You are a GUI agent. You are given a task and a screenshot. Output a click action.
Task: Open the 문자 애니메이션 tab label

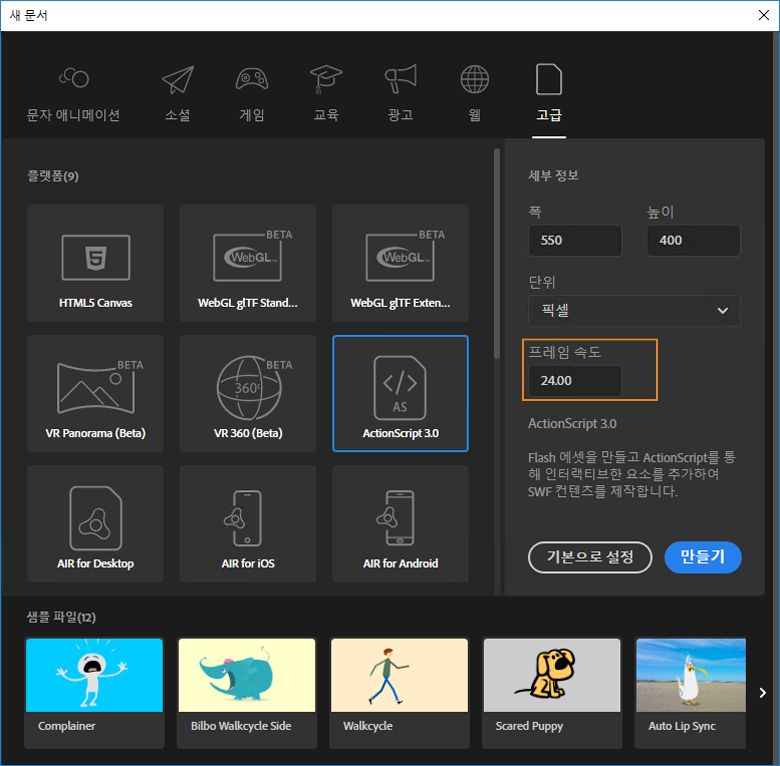[73, 115]
